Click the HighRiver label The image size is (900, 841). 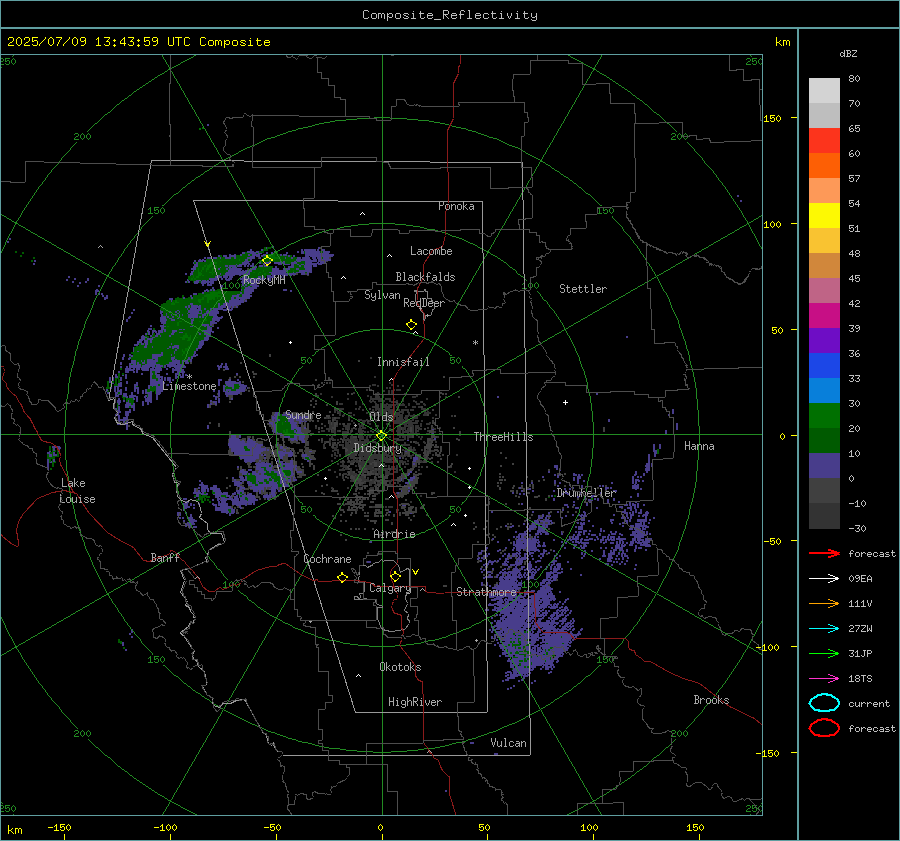(415, 702)
